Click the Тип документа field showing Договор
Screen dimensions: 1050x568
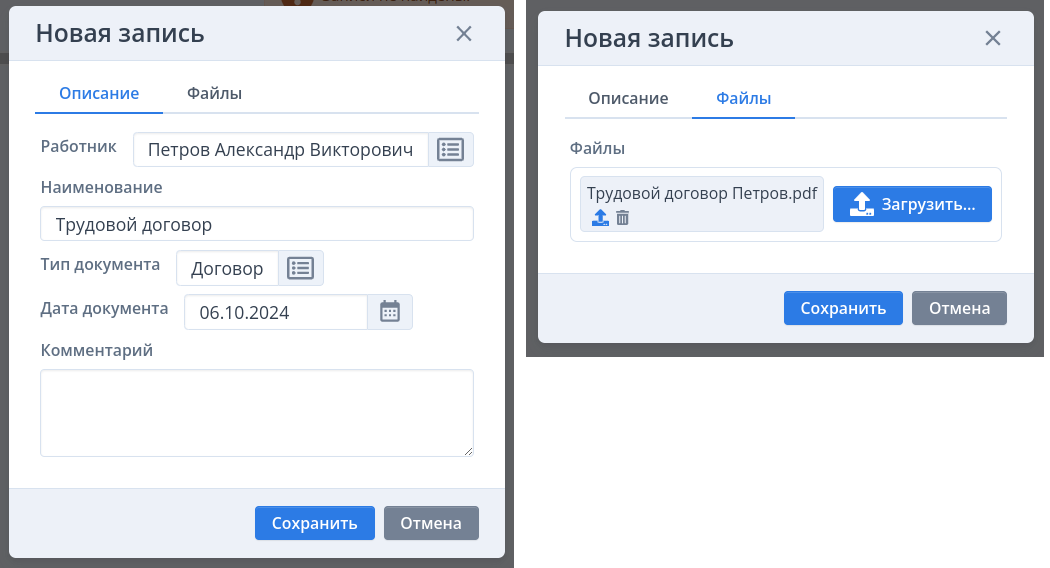(227, 268)
